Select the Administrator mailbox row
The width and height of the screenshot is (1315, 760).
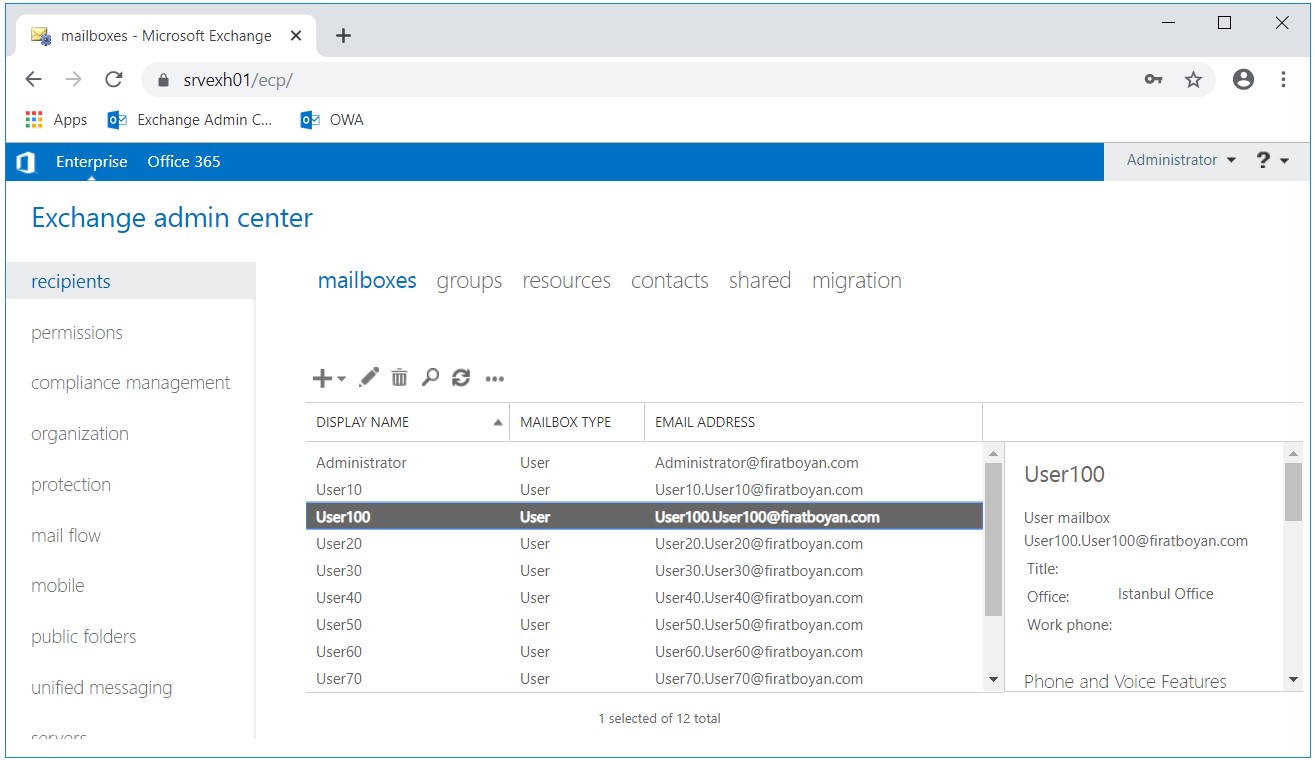coord(644,463)
